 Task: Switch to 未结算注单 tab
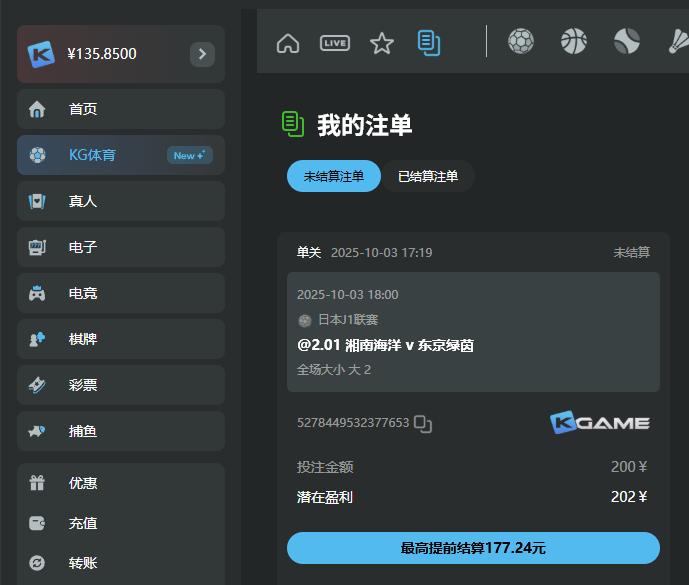click(334, 176)
